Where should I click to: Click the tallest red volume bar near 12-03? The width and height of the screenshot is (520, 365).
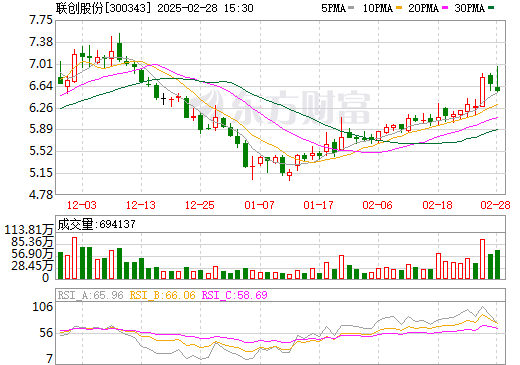pyautogui.click(x=75, y=258)
